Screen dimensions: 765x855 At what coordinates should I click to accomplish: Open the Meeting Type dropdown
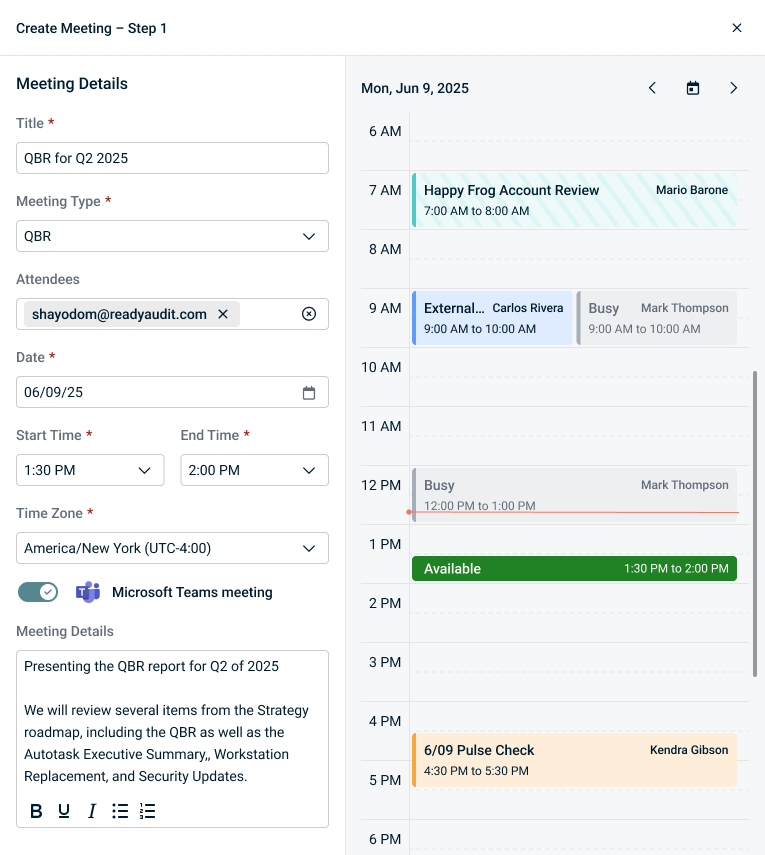pyautogui.click(x=172, y=236)
